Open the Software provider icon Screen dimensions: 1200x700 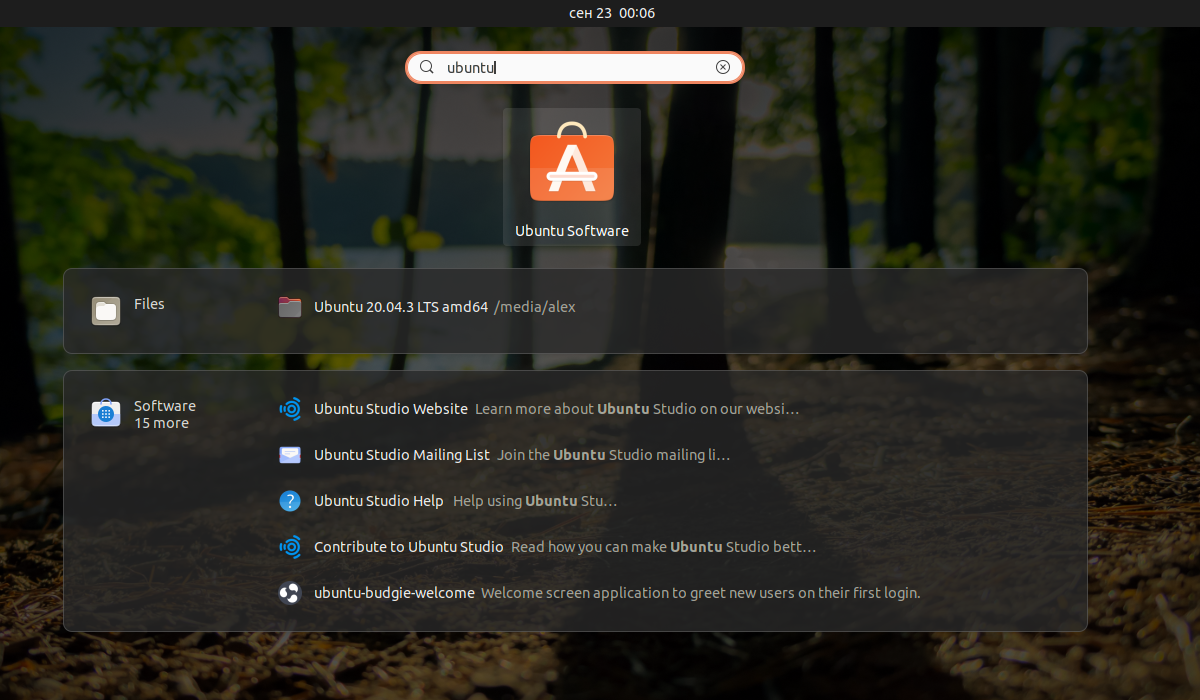point(106,413)
